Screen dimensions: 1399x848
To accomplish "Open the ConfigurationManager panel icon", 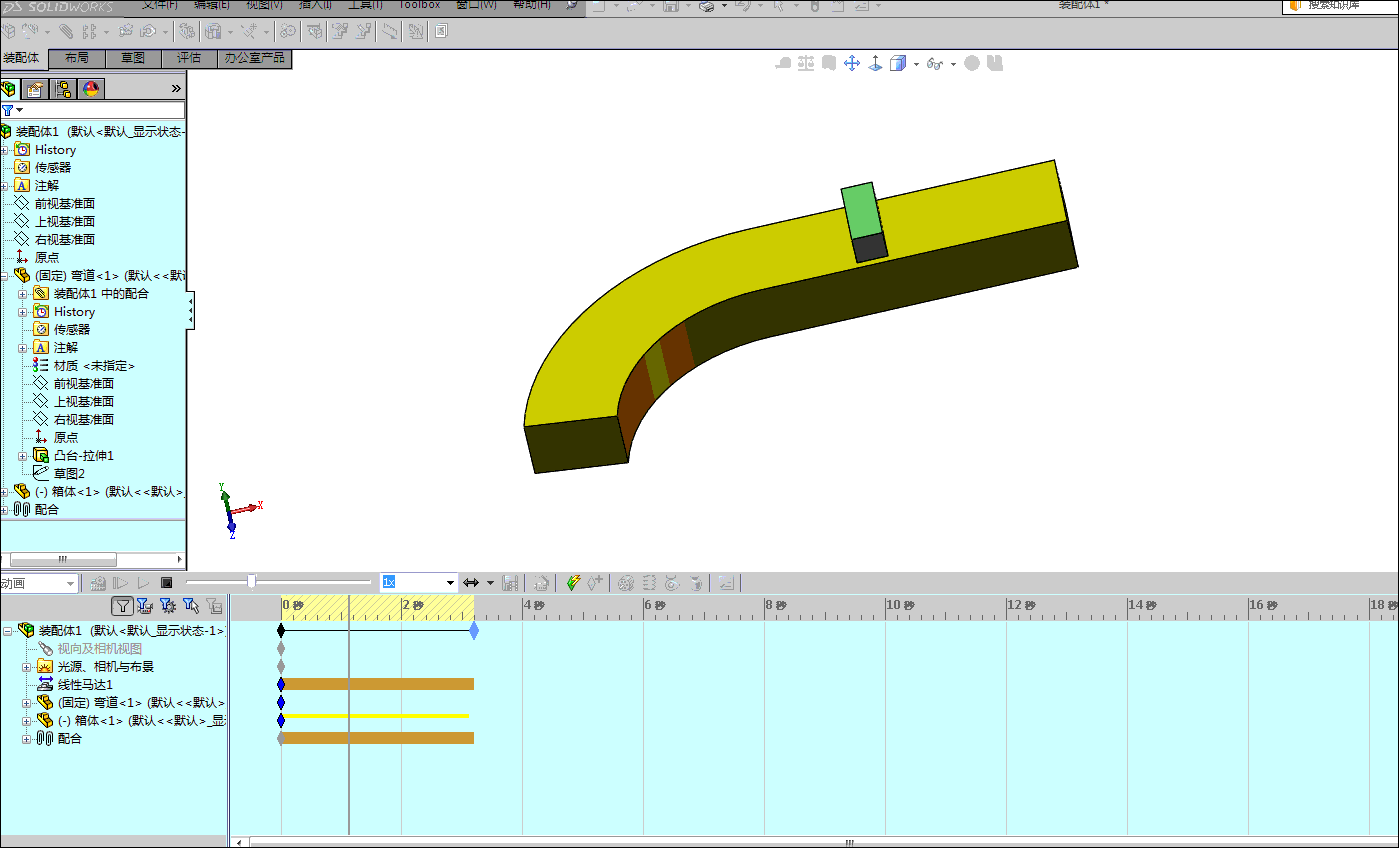I will tap(63, 89).
